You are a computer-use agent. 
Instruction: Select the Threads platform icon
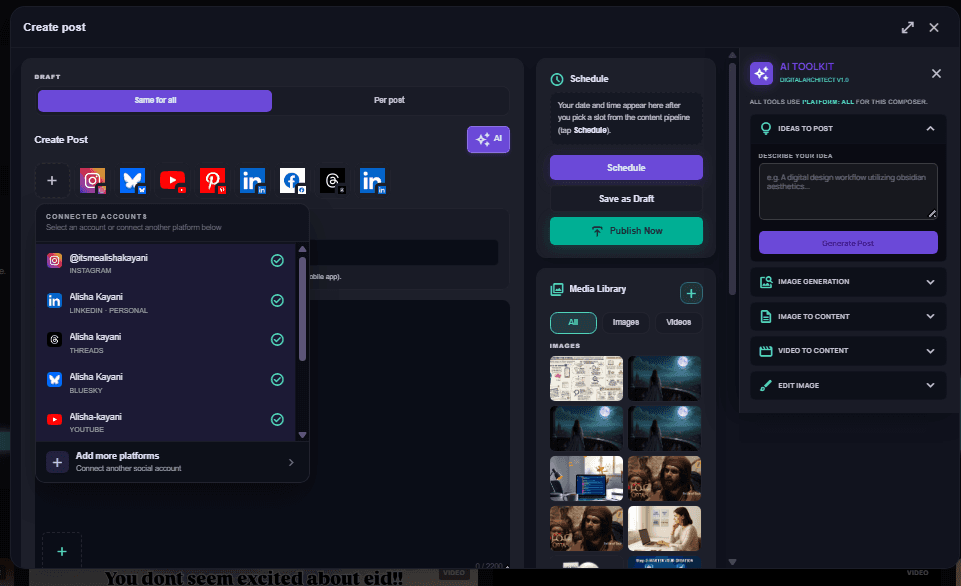(x=332, y=180)
